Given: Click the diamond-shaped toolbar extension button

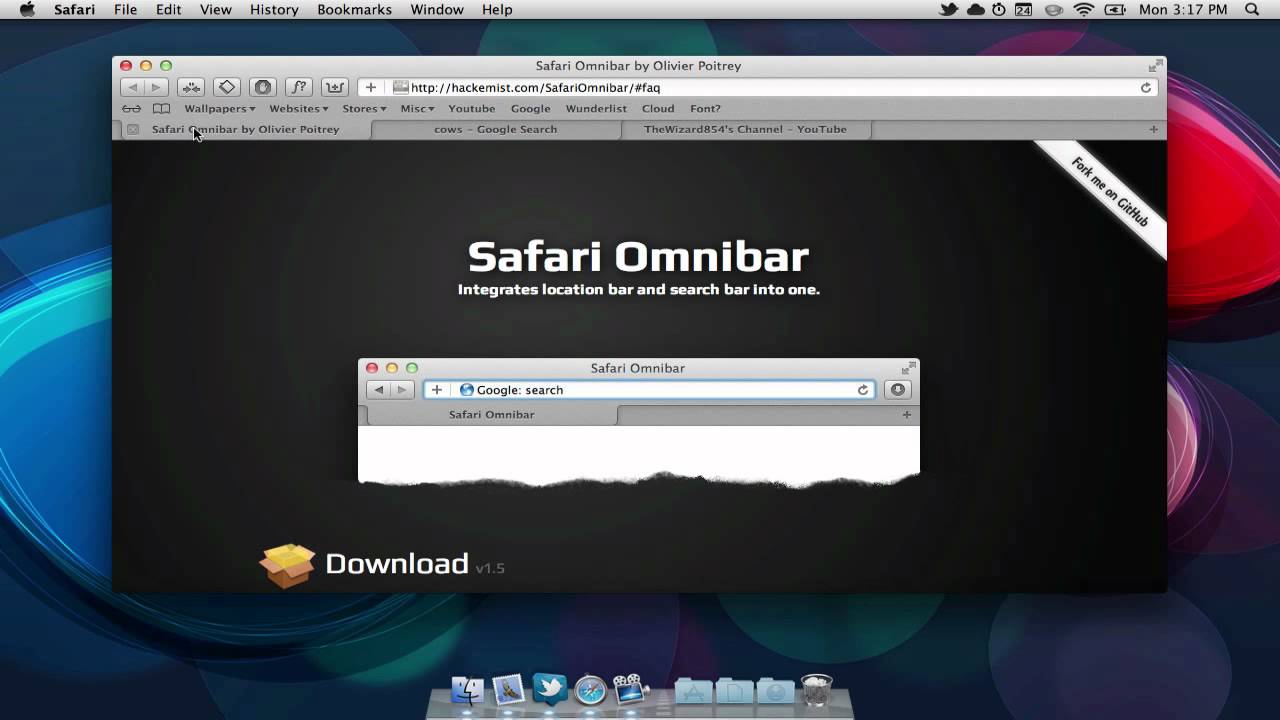Looking at the screenshot, I should coord(227,87).
